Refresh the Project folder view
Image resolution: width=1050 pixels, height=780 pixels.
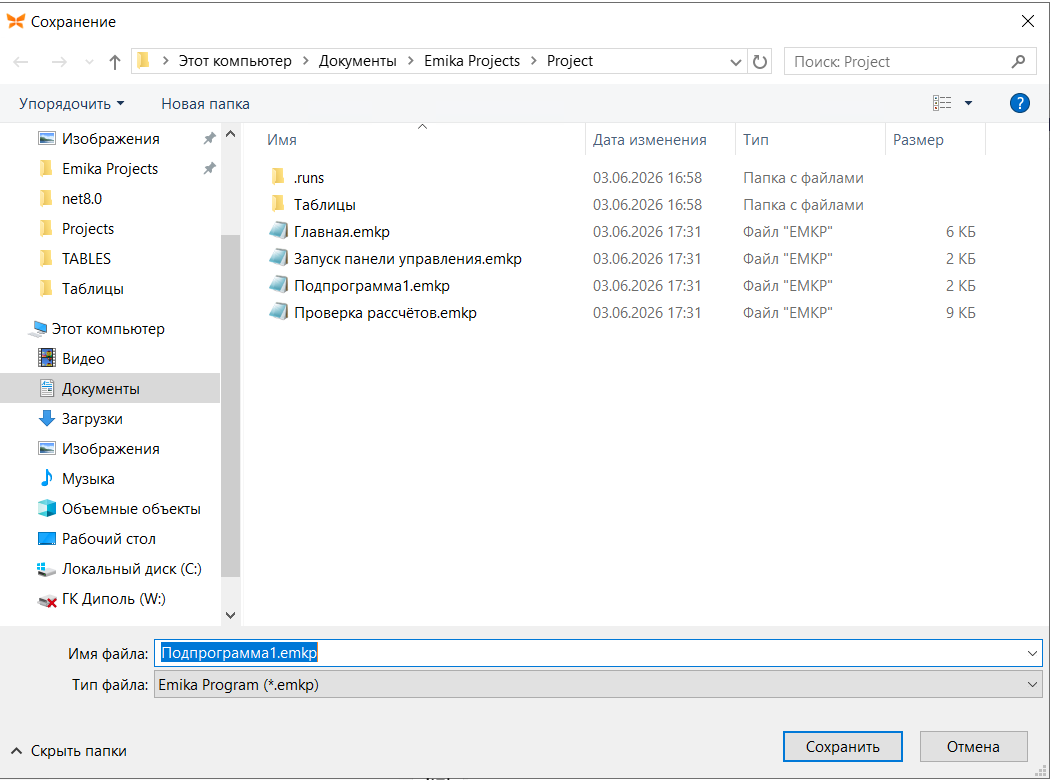click(x=759, y=62)
